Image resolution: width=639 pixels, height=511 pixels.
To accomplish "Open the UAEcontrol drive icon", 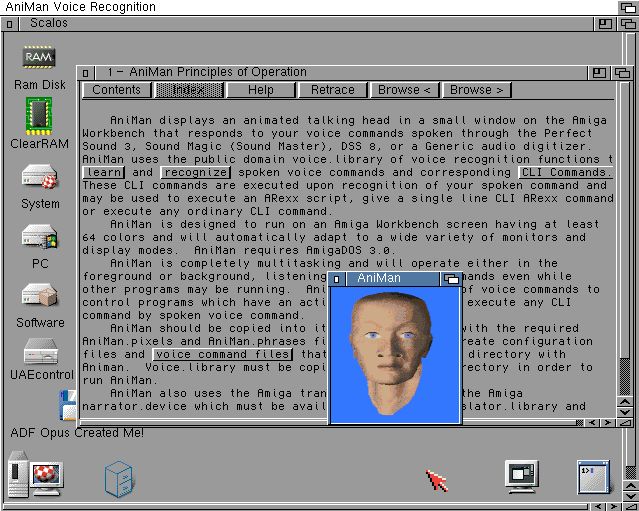I will (x=41, y=350).
